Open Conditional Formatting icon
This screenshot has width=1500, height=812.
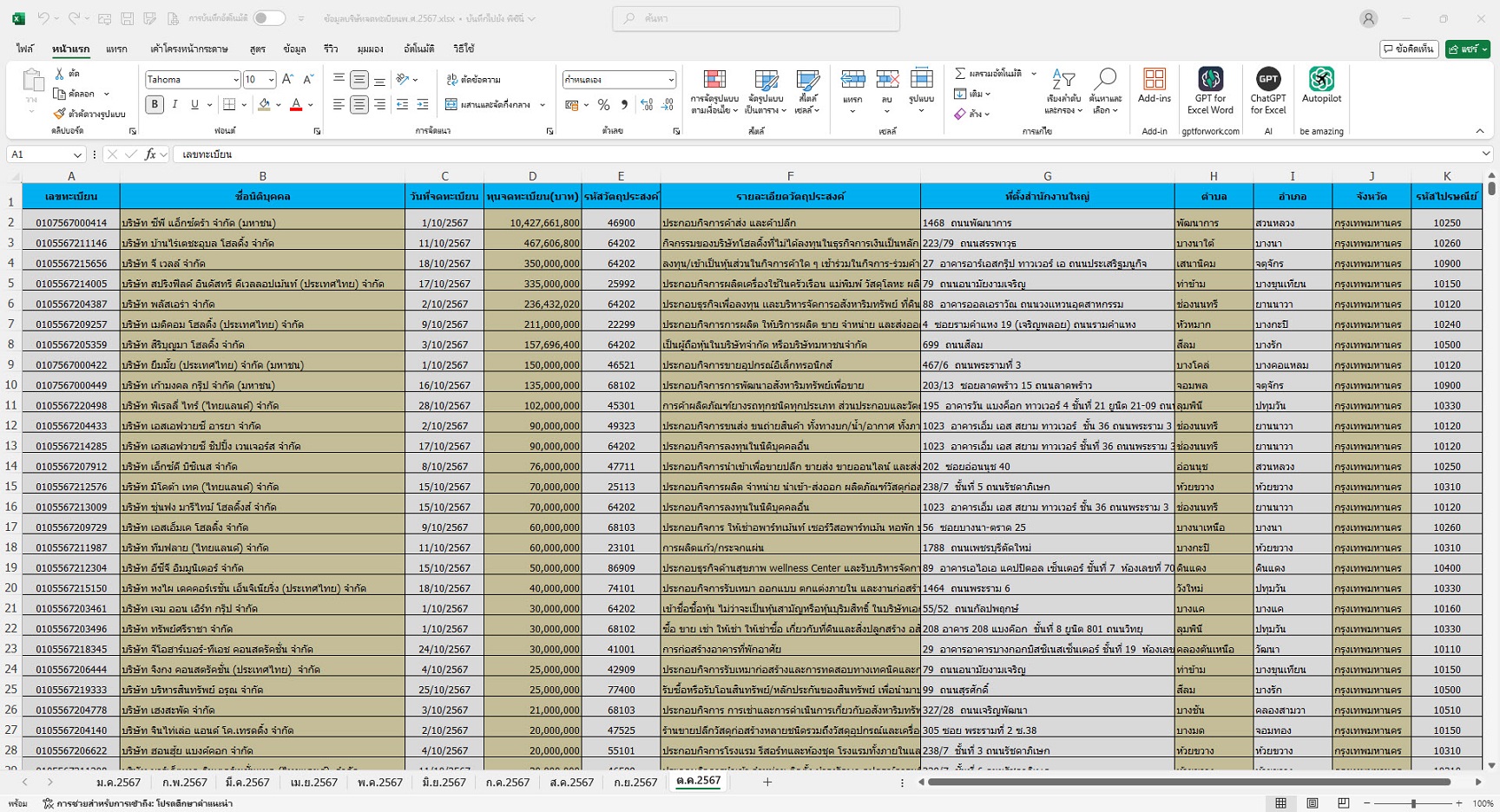[714, 80]
